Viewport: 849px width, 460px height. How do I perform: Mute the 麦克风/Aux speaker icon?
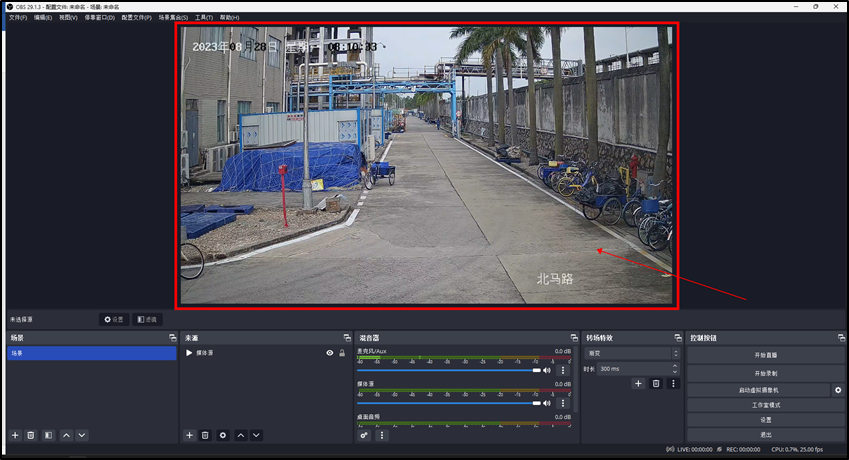click(x=547, y=370)
